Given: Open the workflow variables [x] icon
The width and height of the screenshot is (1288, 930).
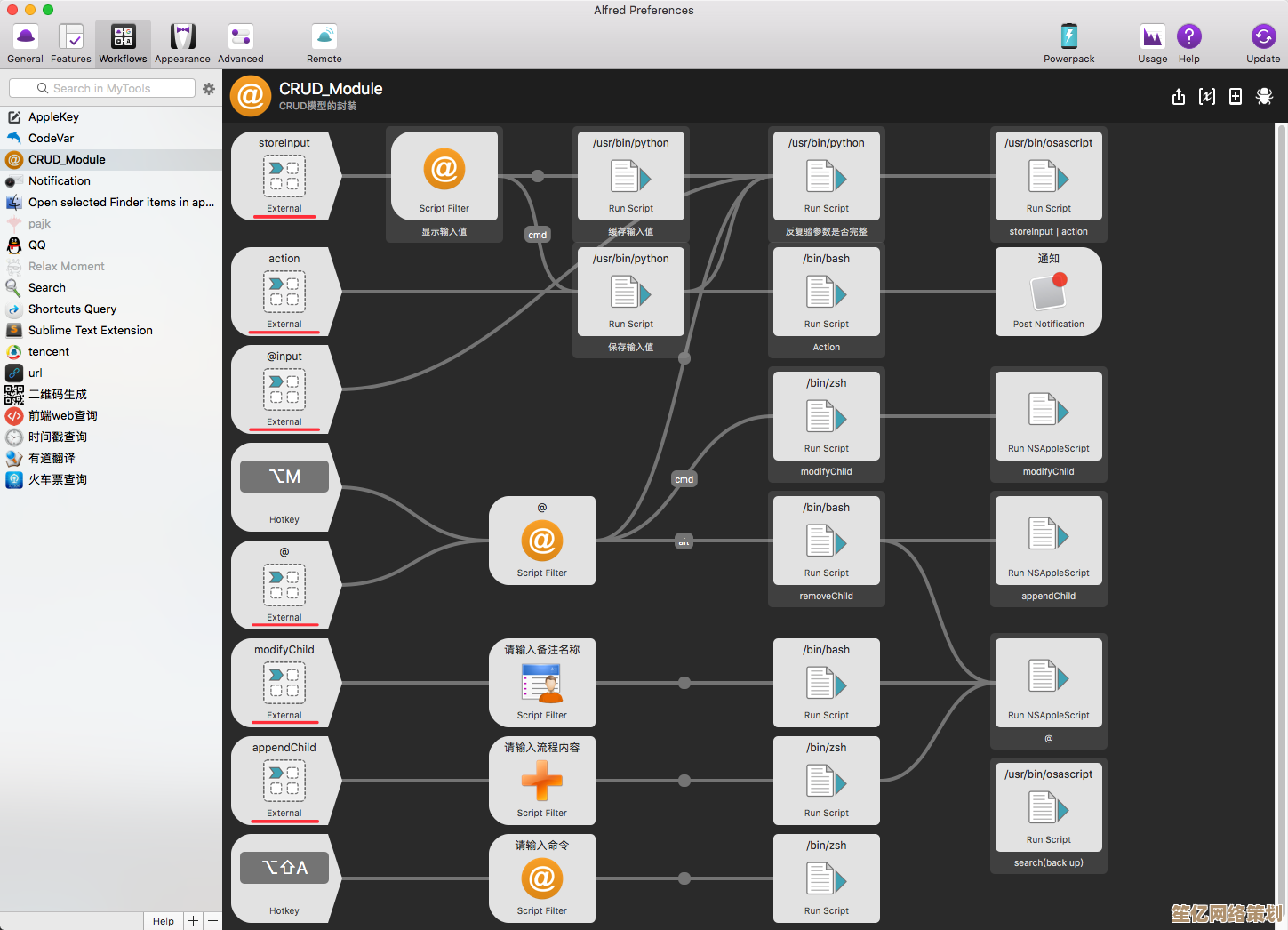Looking at the screenshot, I should tap(1206, 96).
